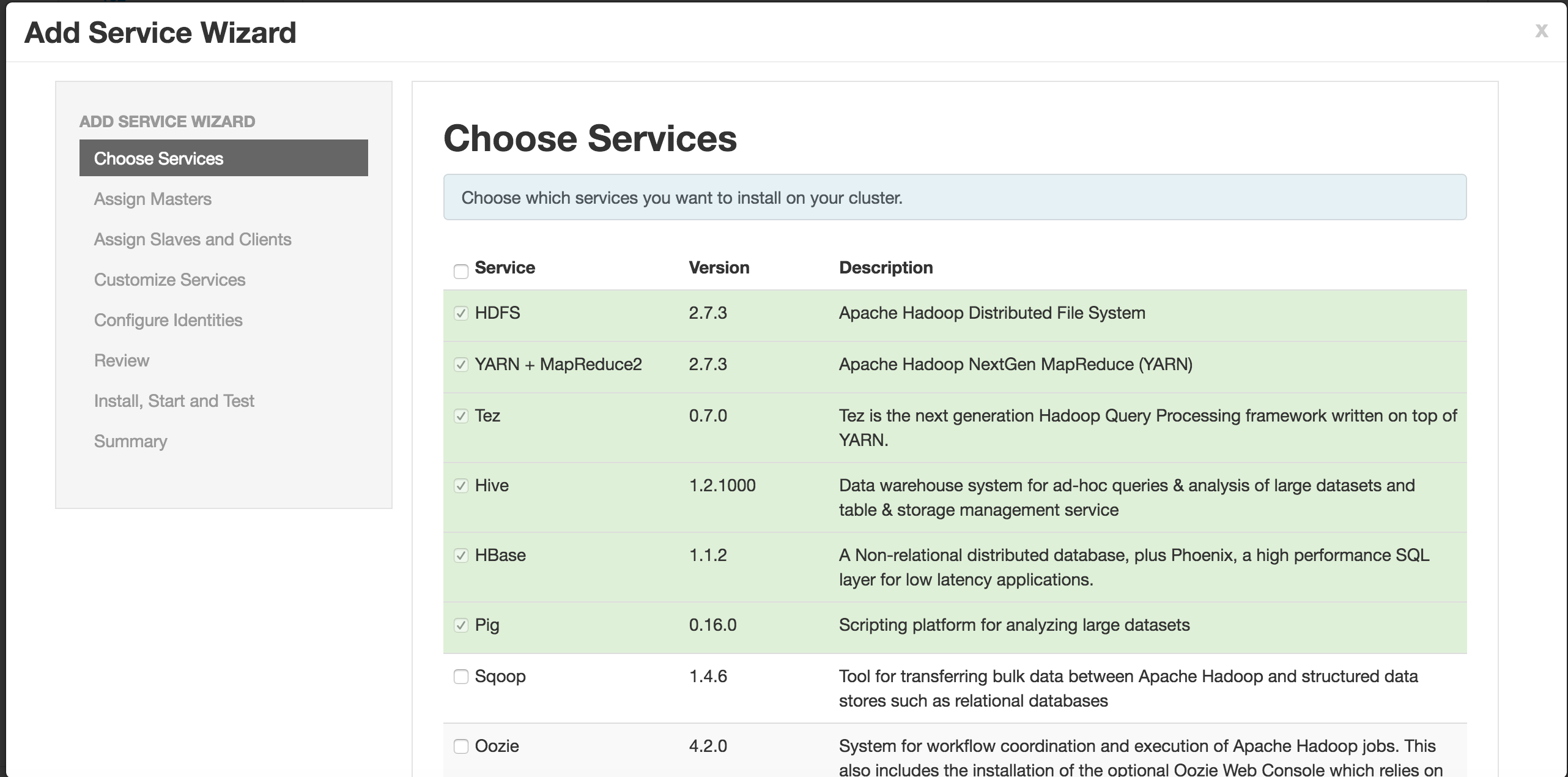Click the YARN + MapReduce2 service name

(x=558, y=364)
